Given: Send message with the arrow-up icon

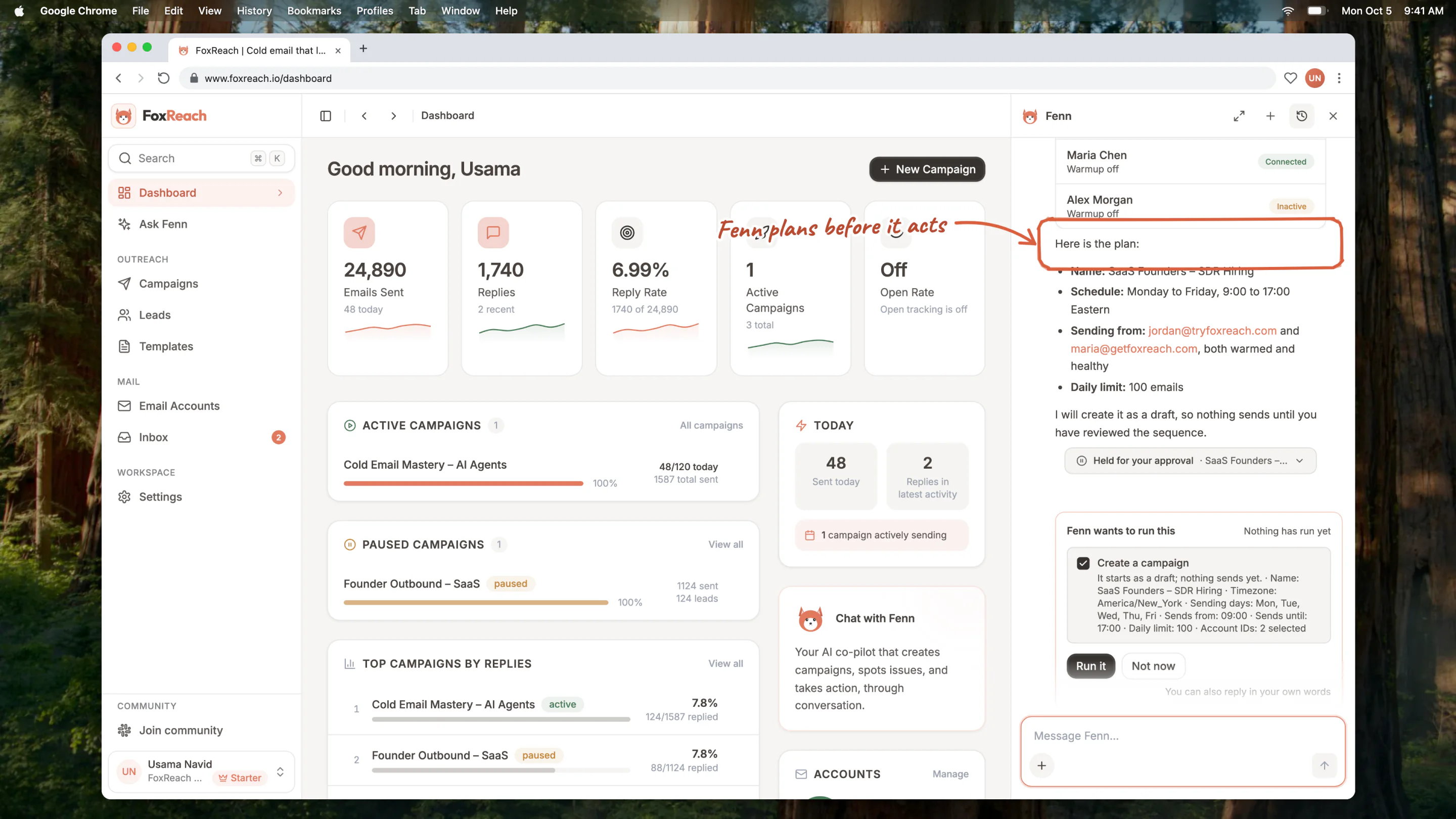Looking at the screenshot, I should click(x=1325, y=765).
